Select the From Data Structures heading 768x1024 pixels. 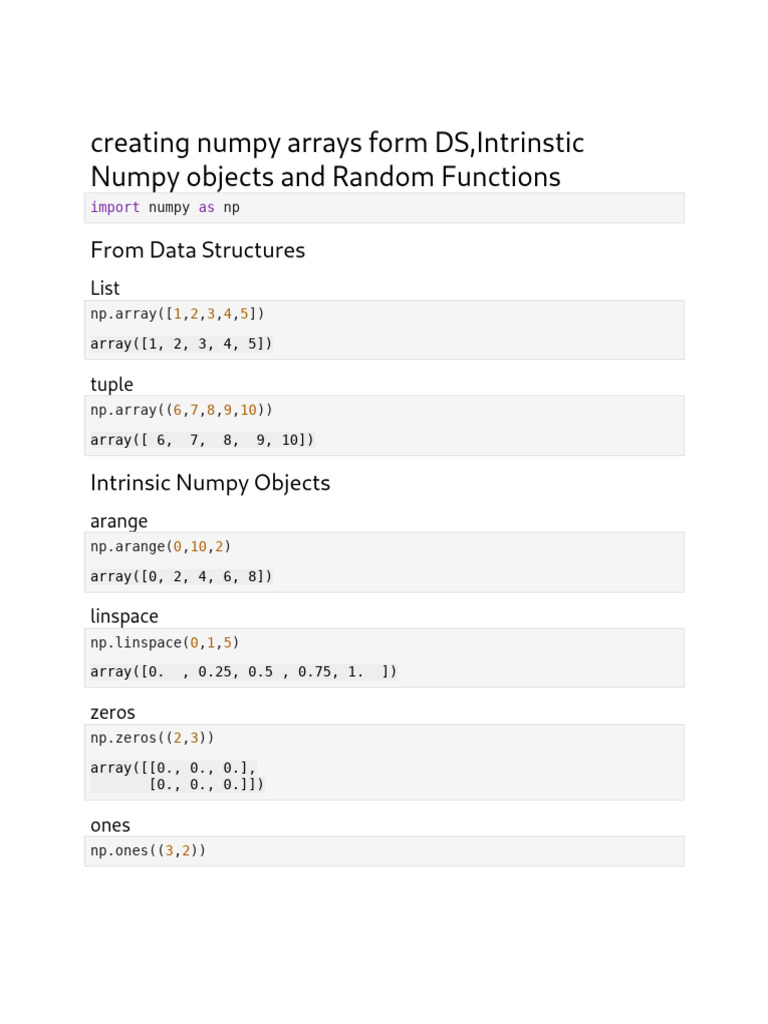point(198,250)
